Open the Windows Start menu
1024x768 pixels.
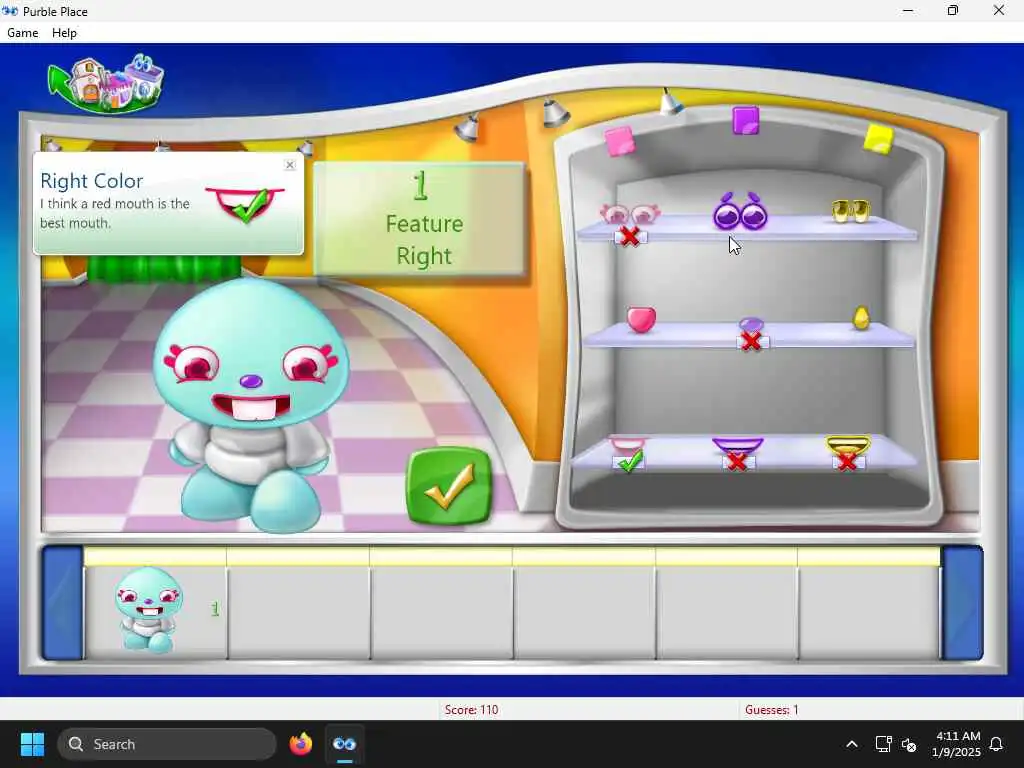(x=32, y=744)
